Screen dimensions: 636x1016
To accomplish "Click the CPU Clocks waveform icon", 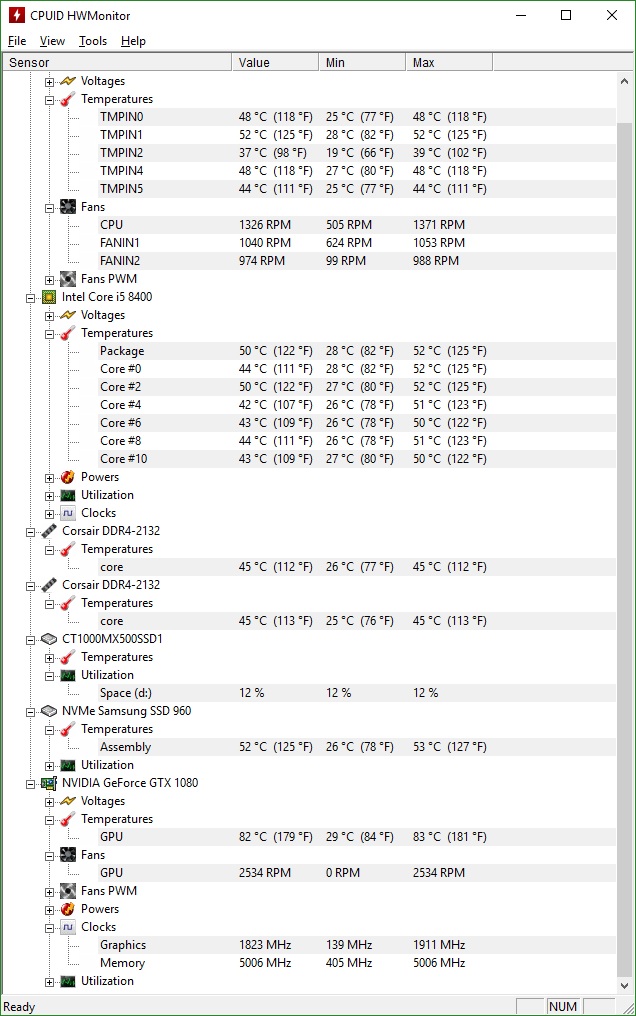I will coord(68,513).
